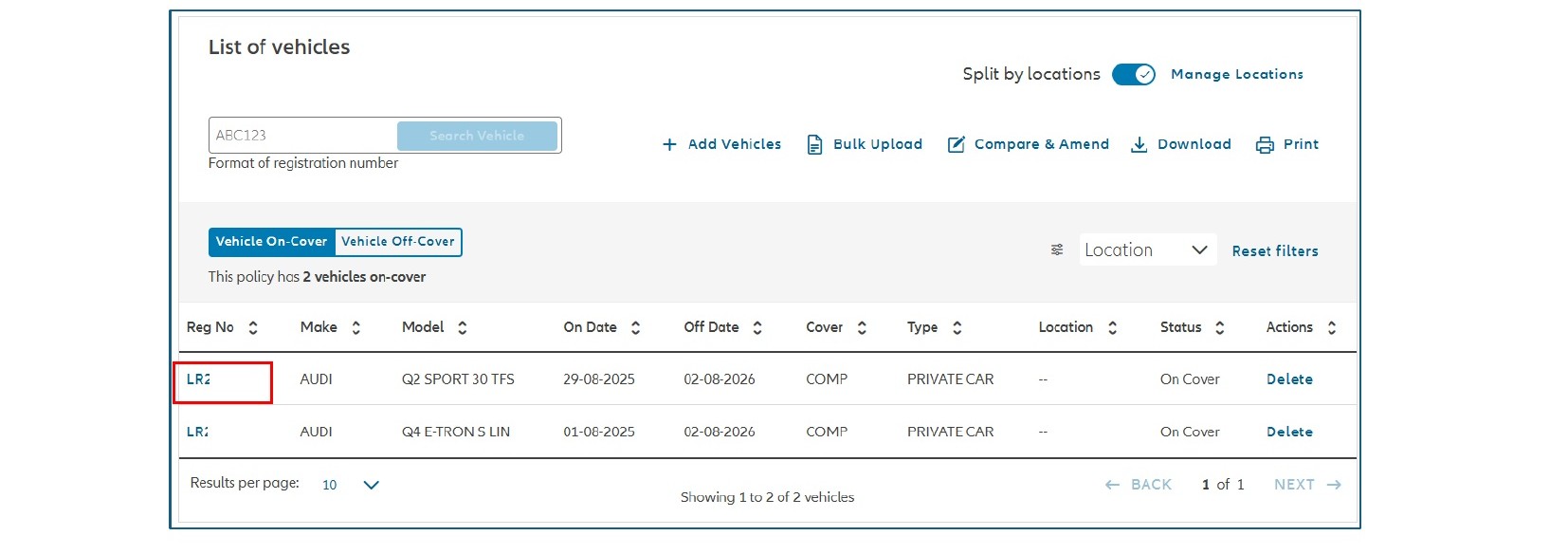
Task: Click the Download arrow icon
Action: (x=1140, y=144)
